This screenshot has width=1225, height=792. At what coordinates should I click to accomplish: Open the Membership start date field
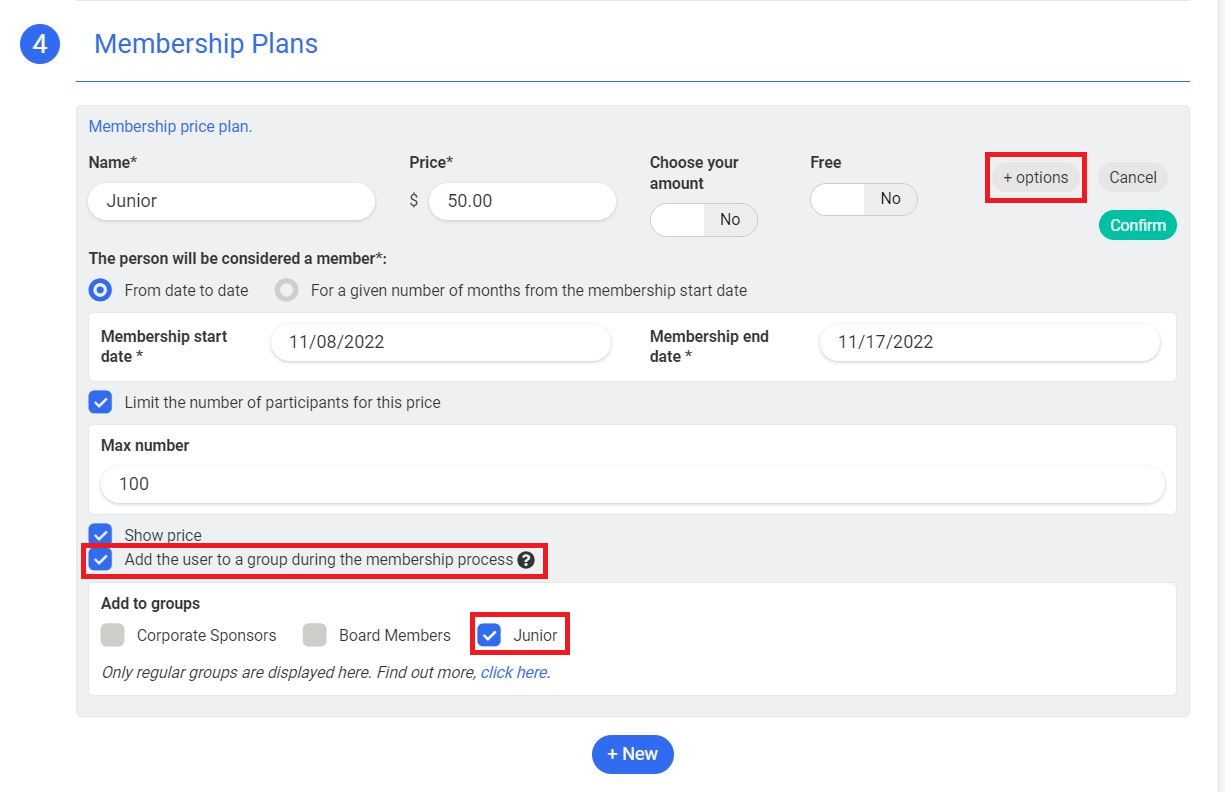440,342
